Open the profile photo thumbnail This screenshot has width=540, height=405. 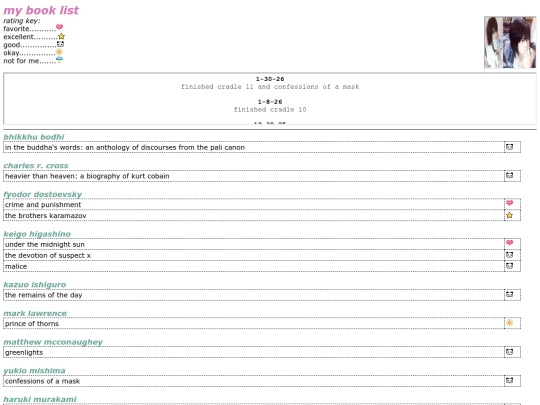pos(510,42)
